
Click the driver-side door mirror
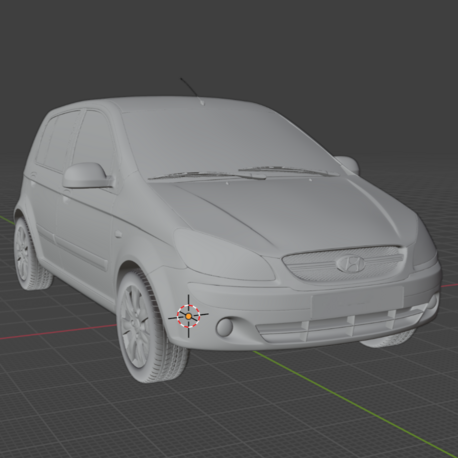pyautogui.click(x=88, y=176)
